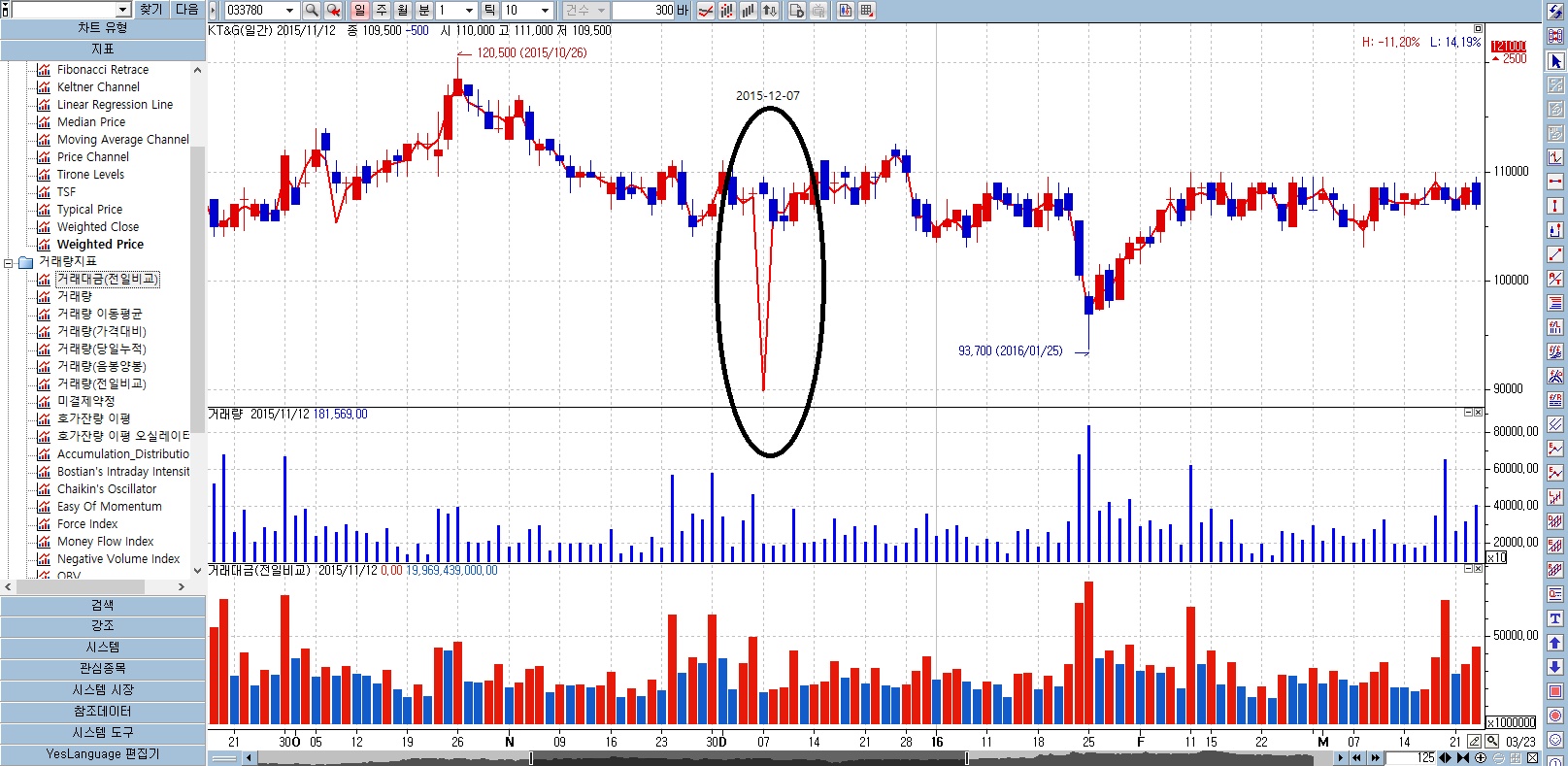1568x766 pixels.
Task: Click the zoom magnifier near the date axis
Action: point(1492,742)
